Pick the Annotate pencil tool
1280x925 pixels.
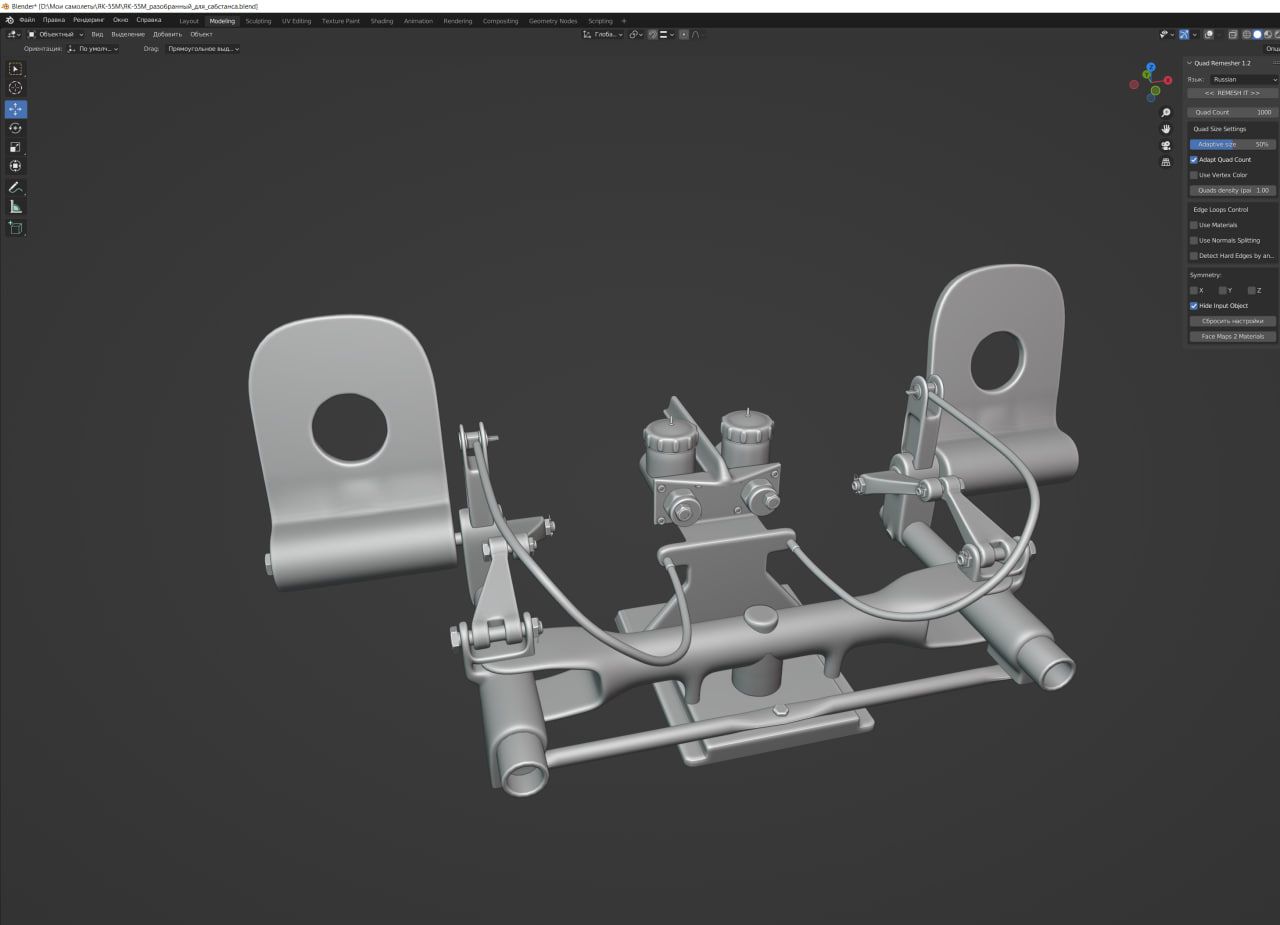(x=15, y=187)
